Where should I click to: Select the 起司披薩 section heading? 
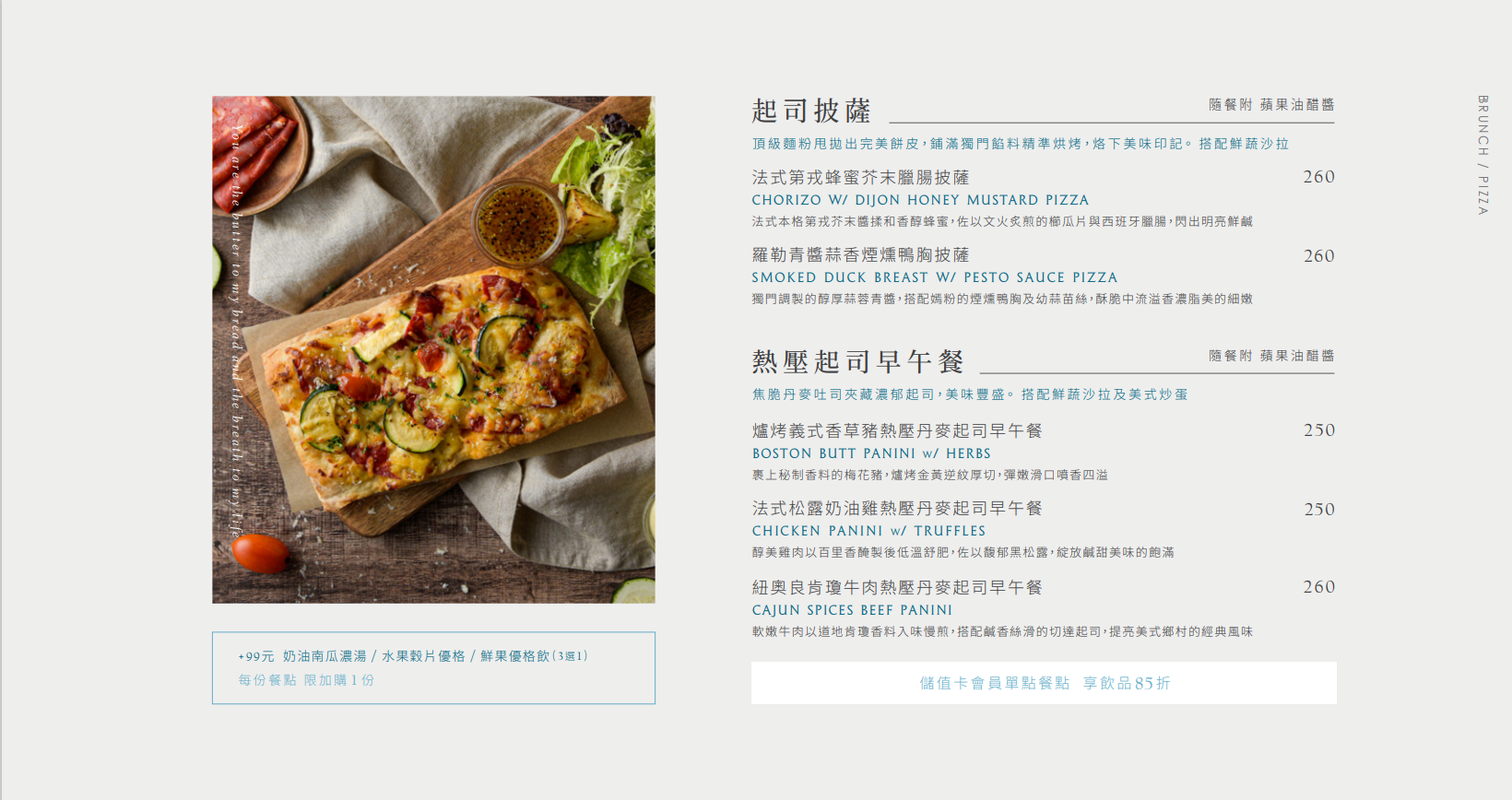pyautogui.click(x=811, y=111)
